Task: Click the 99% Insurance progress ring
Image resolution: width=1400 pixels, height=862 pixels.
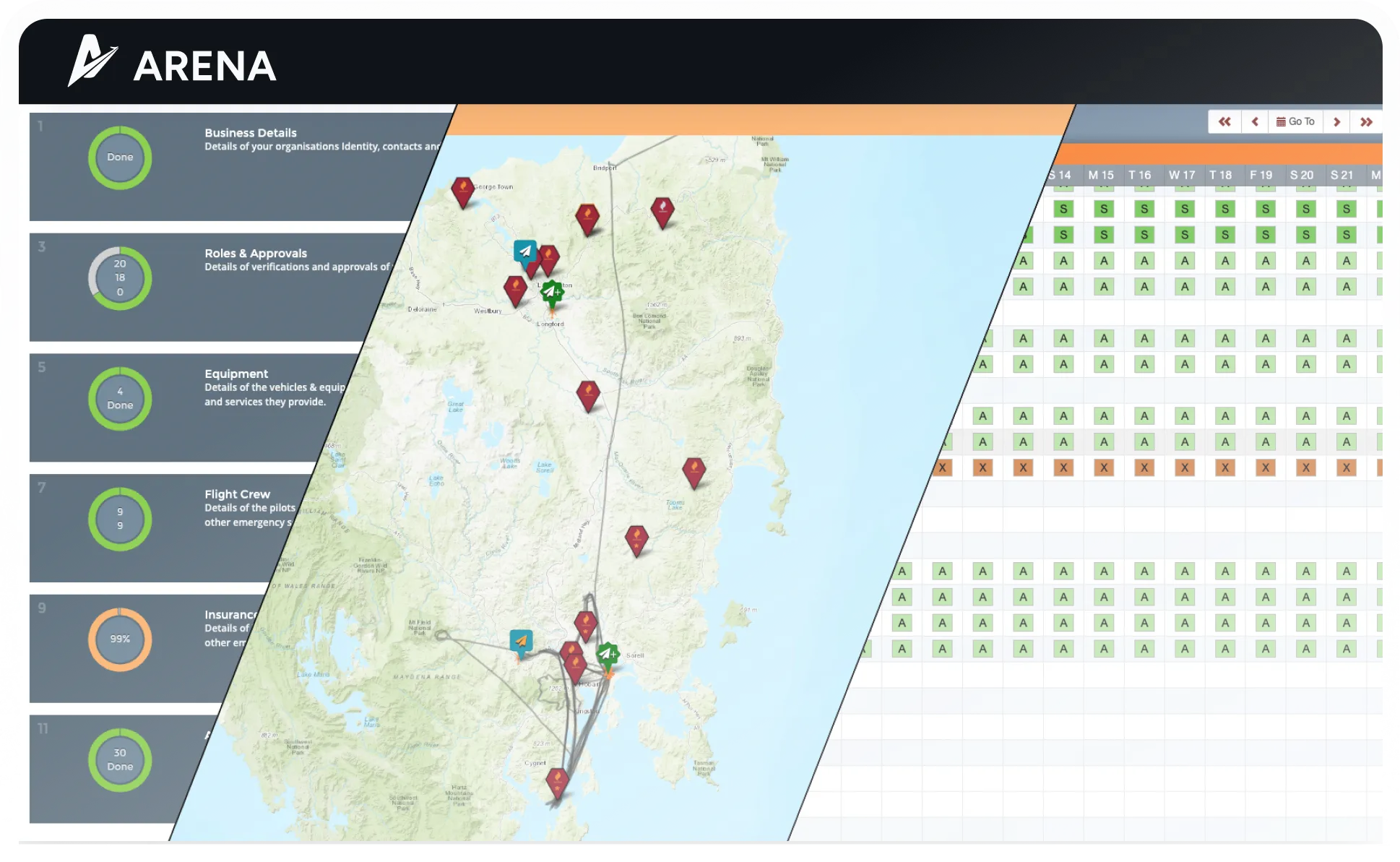Action: click(120, 638)
